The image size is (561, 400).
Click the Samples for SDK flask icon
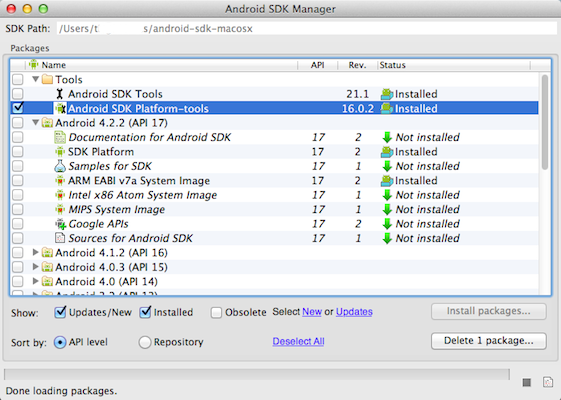tap(60, 166)
